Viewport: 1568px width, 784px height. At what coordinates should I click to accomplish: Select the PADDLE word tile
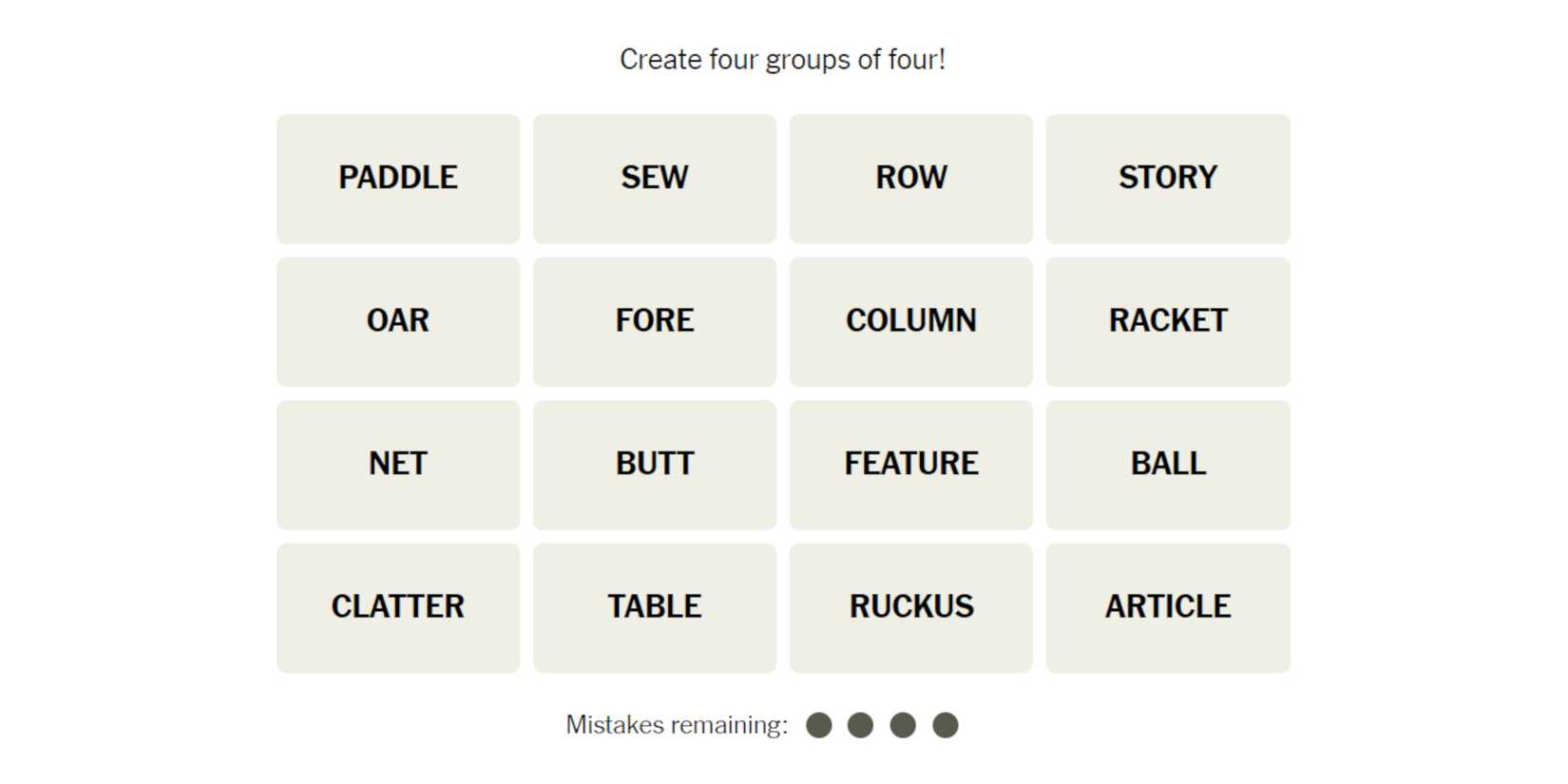pyautogui.click(x=398, y=179)
